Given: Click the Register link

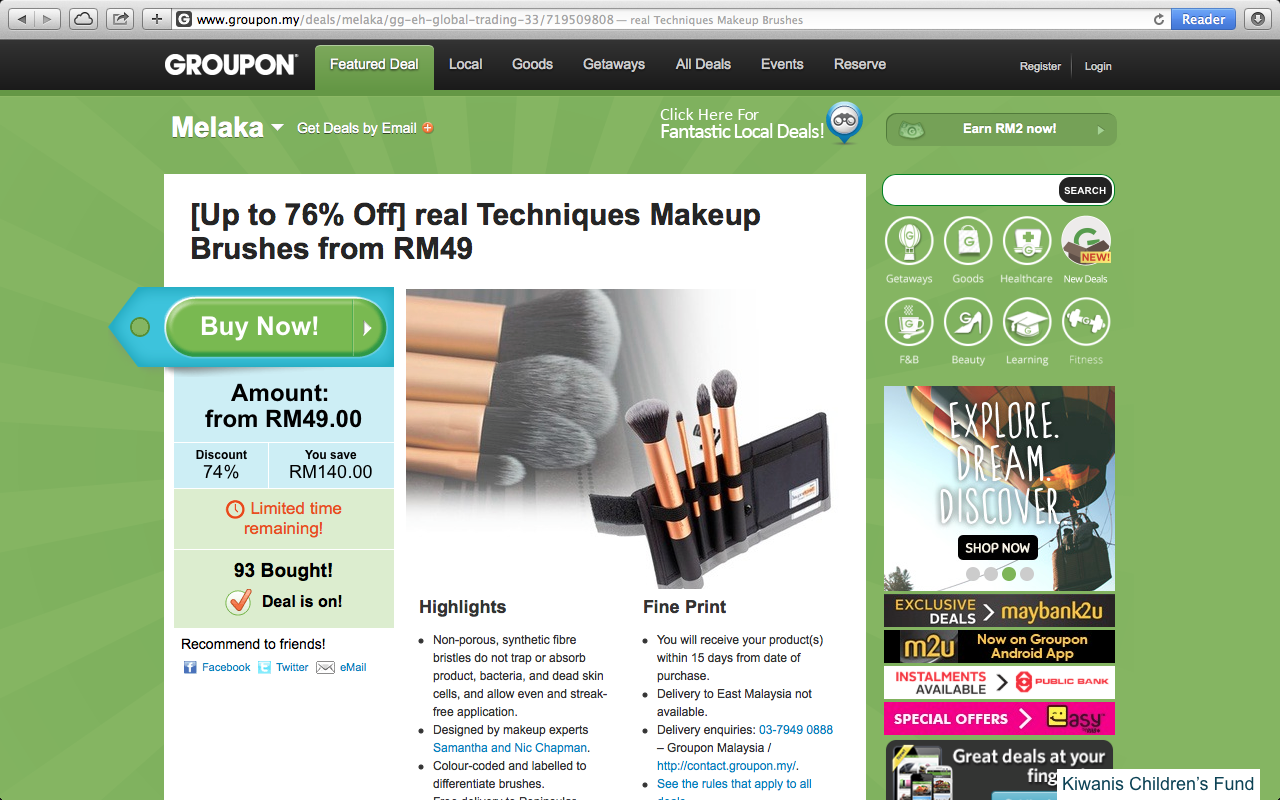Looking at the screenshot, I should coord(1040,66).
